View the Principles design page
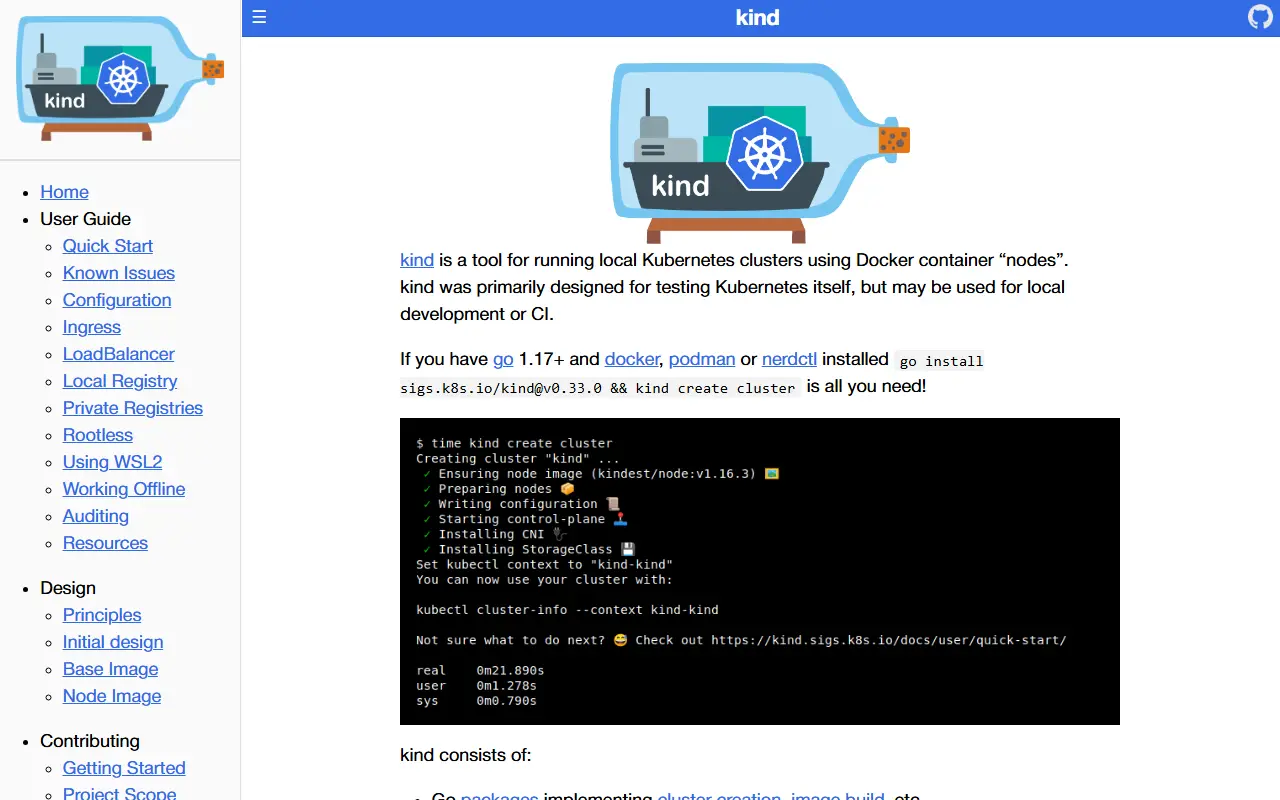Image resolution: width=1280 pixels, height=800 pixels. click(102, 615)
